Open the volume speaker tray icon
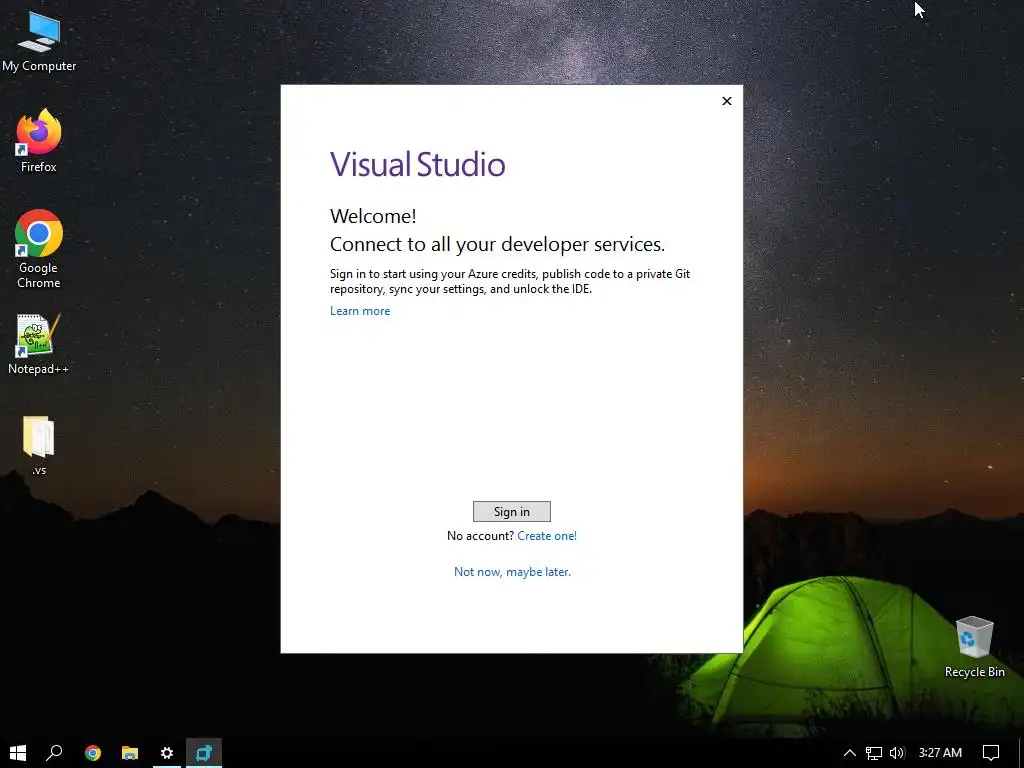Screen dimensions: 1024x768 click(897, 753)
